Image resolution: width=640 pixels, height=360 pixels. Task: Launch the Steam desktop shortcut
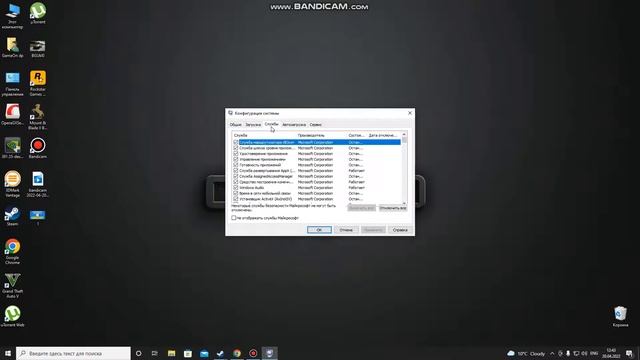(12, 216)
